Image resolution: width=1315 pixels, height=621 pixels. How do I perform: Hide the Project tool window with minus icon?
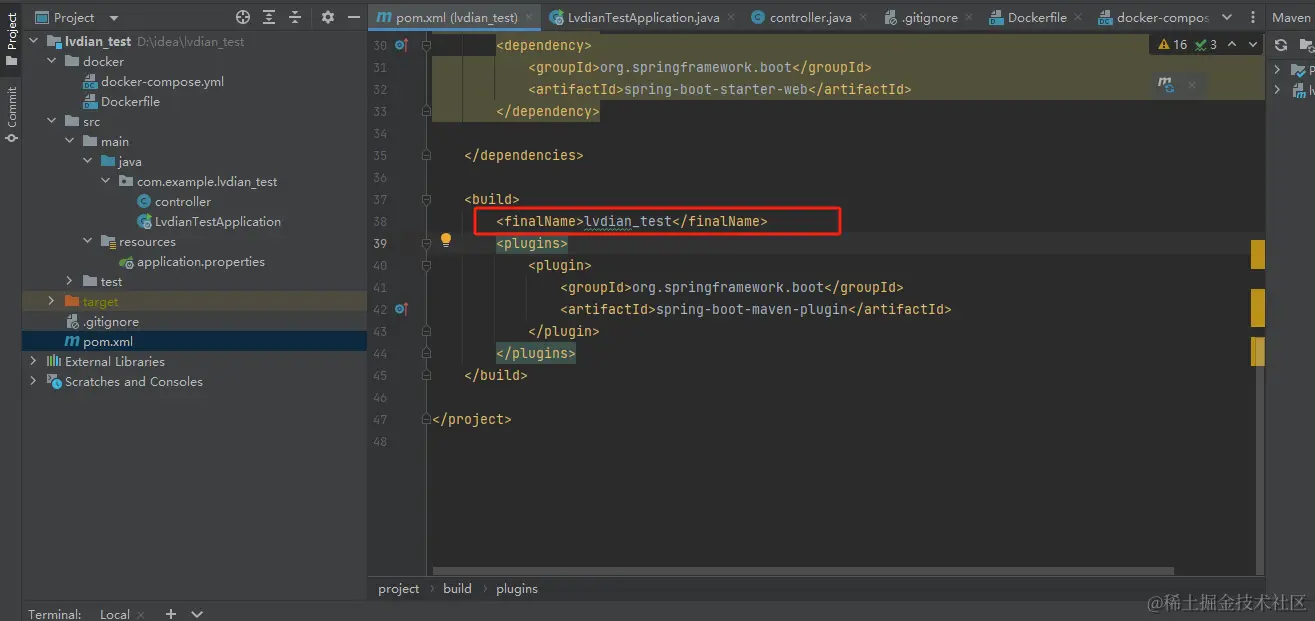352,17
